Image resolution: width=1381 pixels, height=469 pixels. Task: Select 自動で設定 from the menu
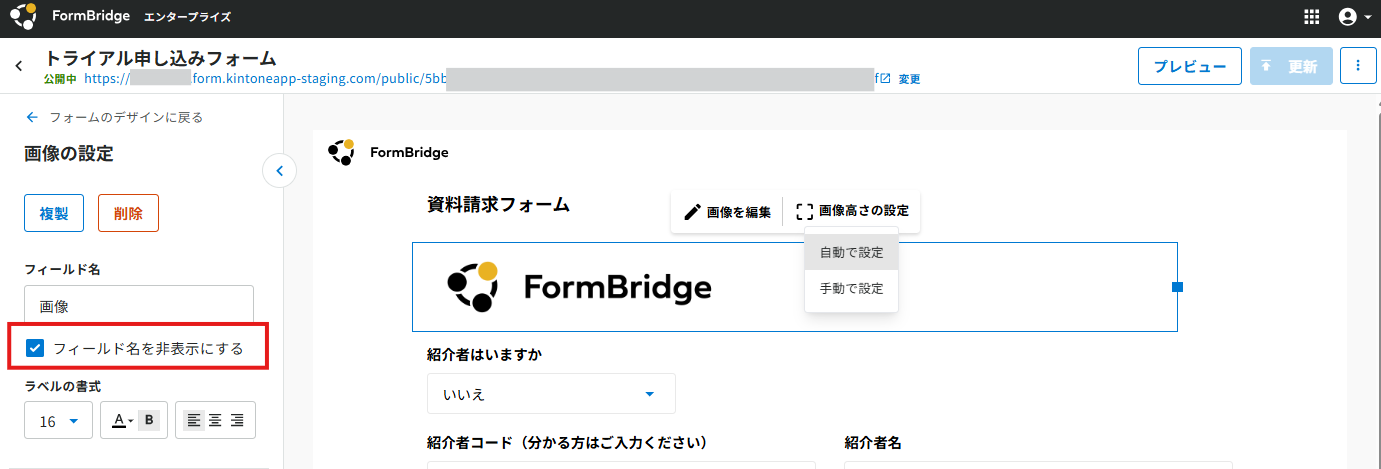click(x=852, y=253)
